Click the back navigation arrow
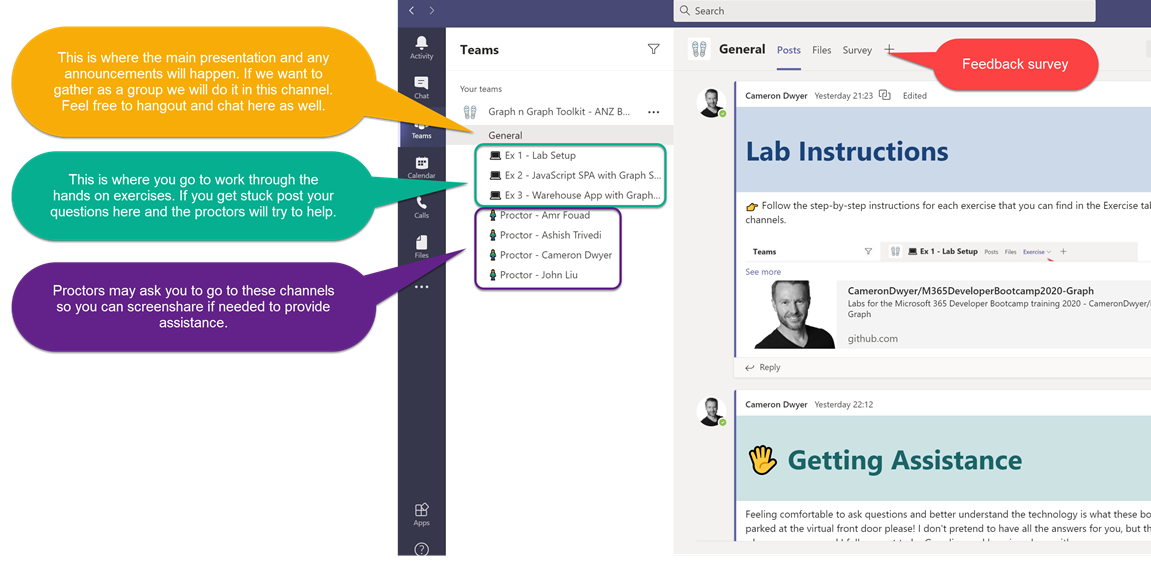The image size is (1151, 562). tap(411, 10)
